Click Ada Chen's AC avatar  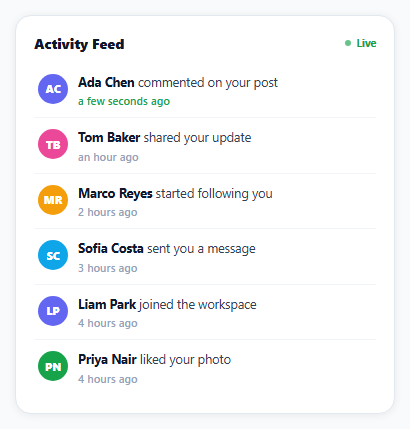click(x=53, y=89)
